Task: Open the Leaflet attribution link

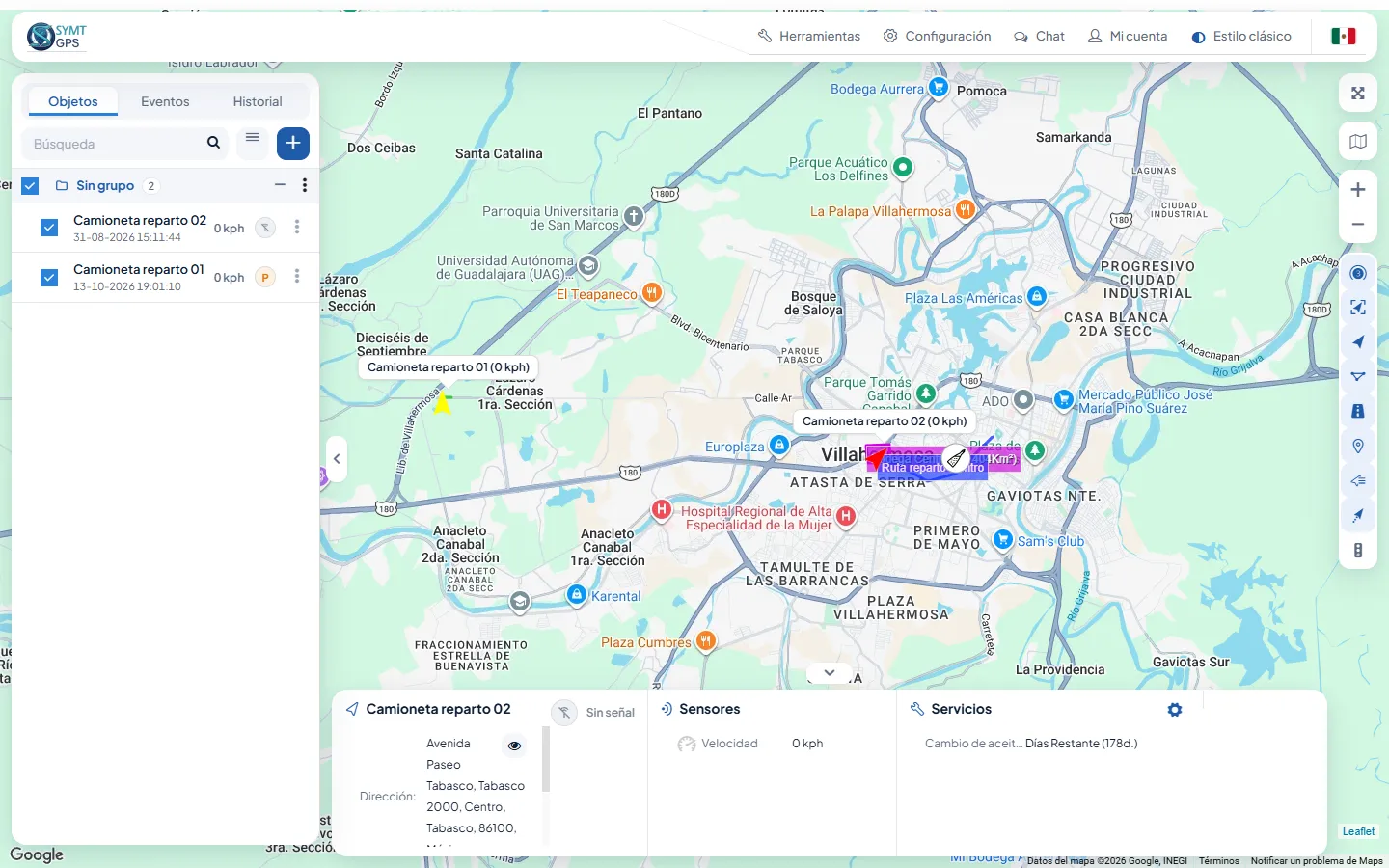Action: pos(1358,831)
